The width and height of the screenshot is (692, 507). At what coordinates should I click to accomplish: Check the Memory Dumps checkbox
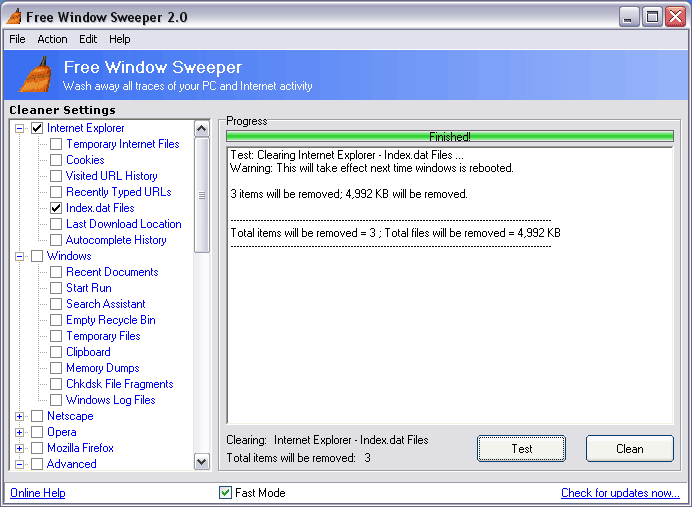(56, 368)
